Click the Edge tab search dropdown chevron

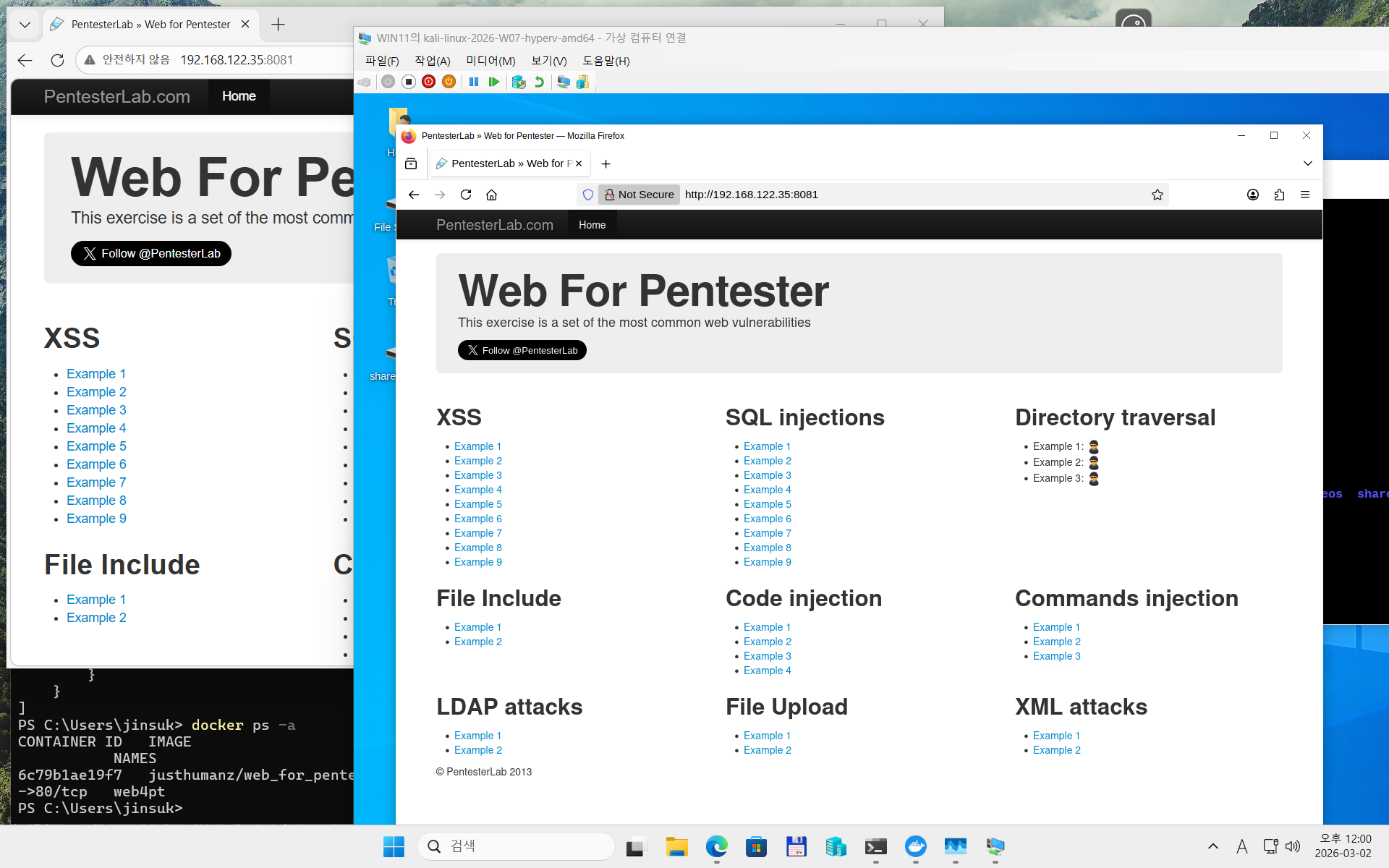(x=25, y=25)
